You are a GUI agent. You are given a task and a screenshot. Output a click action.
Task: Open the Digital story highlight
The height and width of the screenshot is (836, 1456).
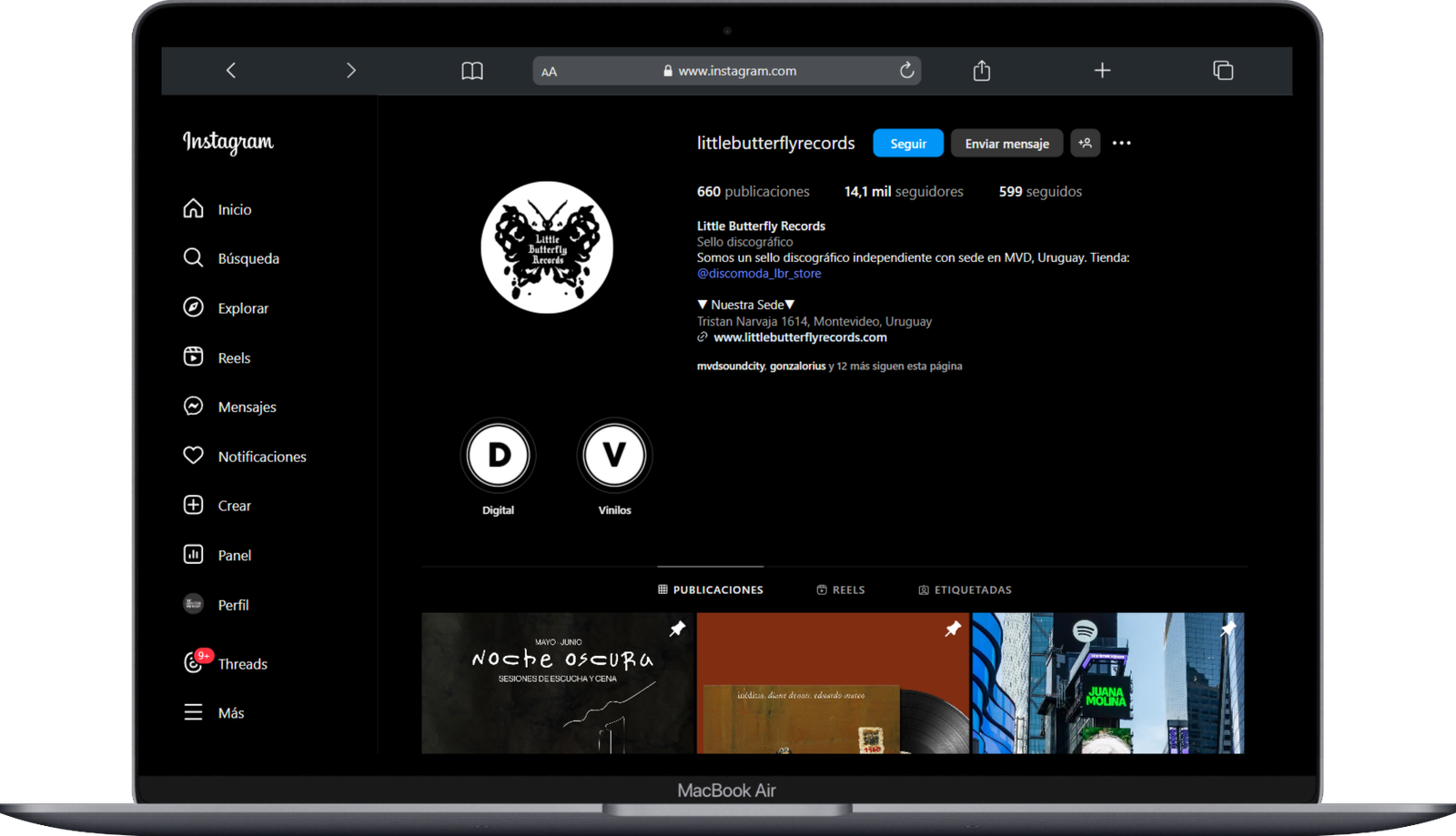498,467
